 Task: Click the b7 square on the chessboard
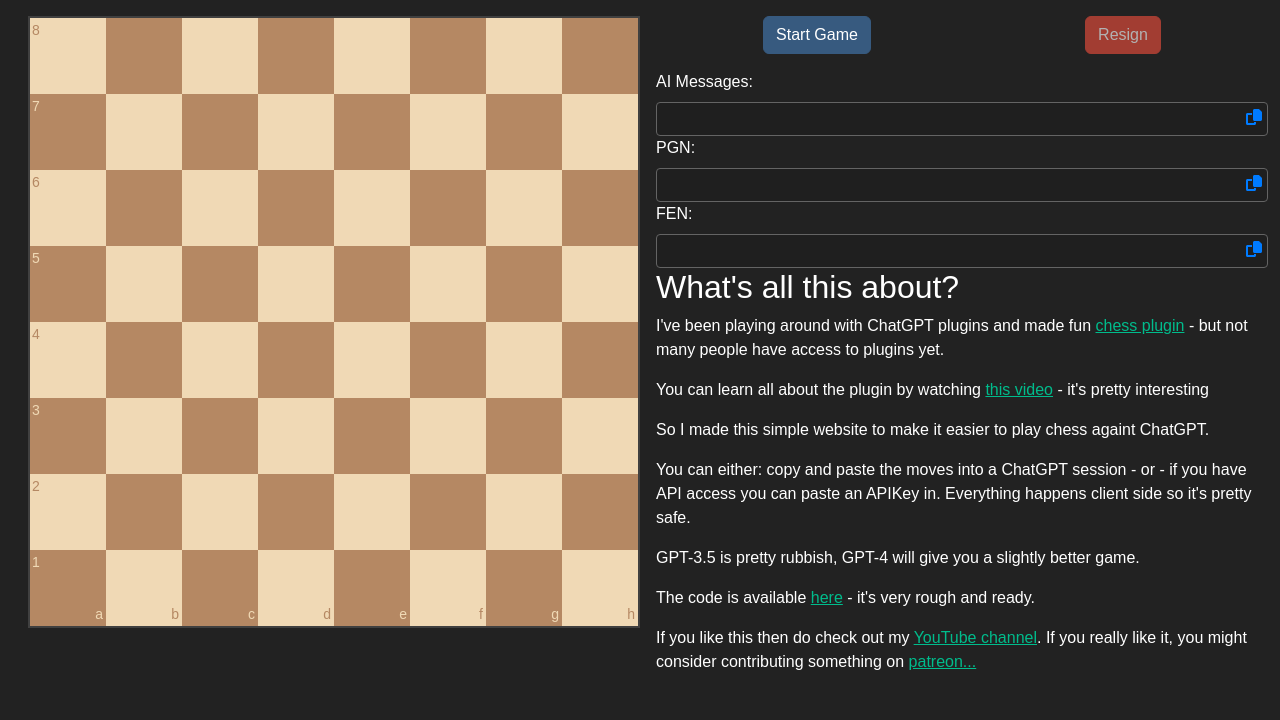click(x=143, y=131)
